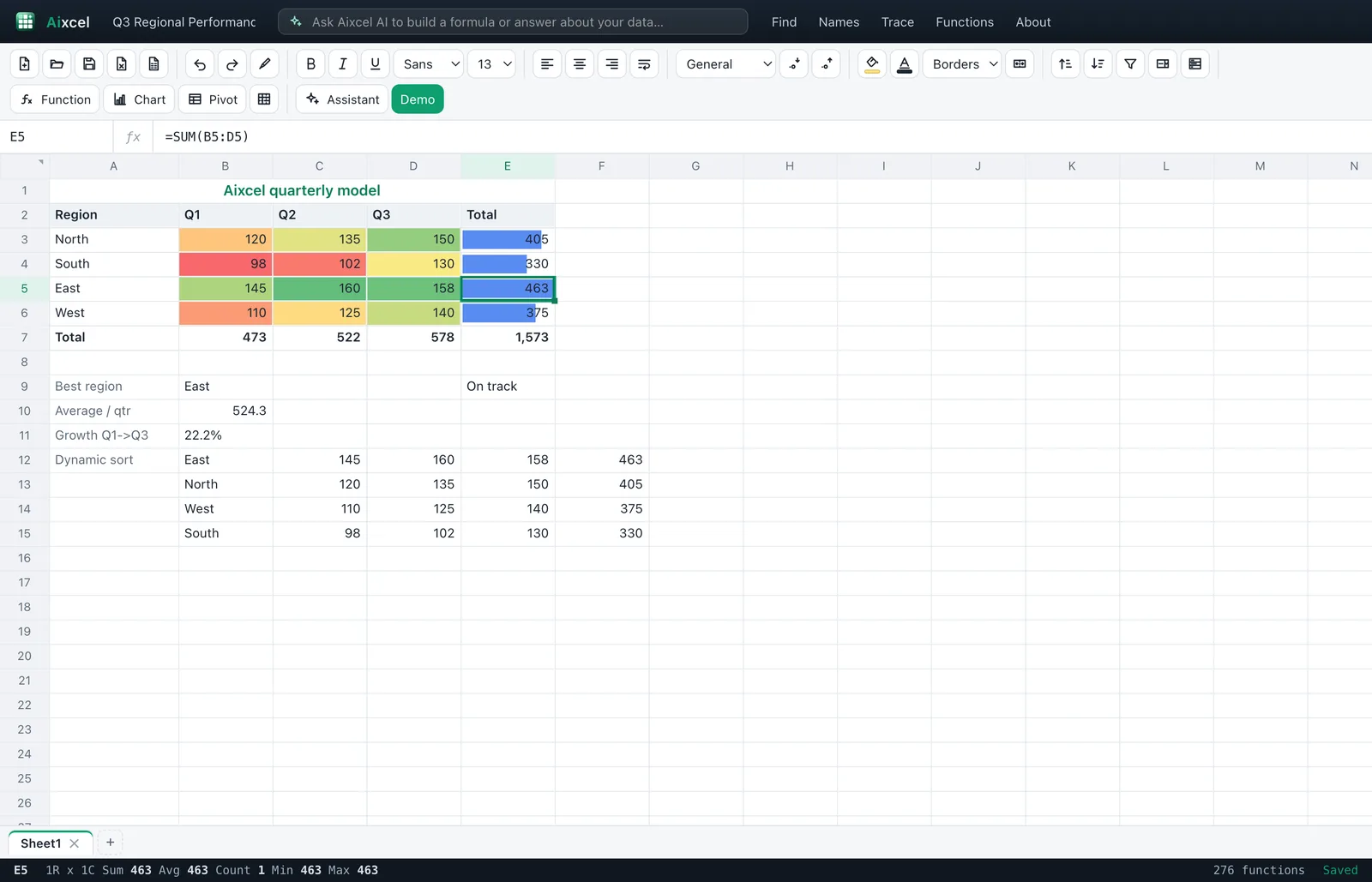This screenshot has width=1372, height=882.
Task: Open the Trace menu
Action: [x=898, y=21]
